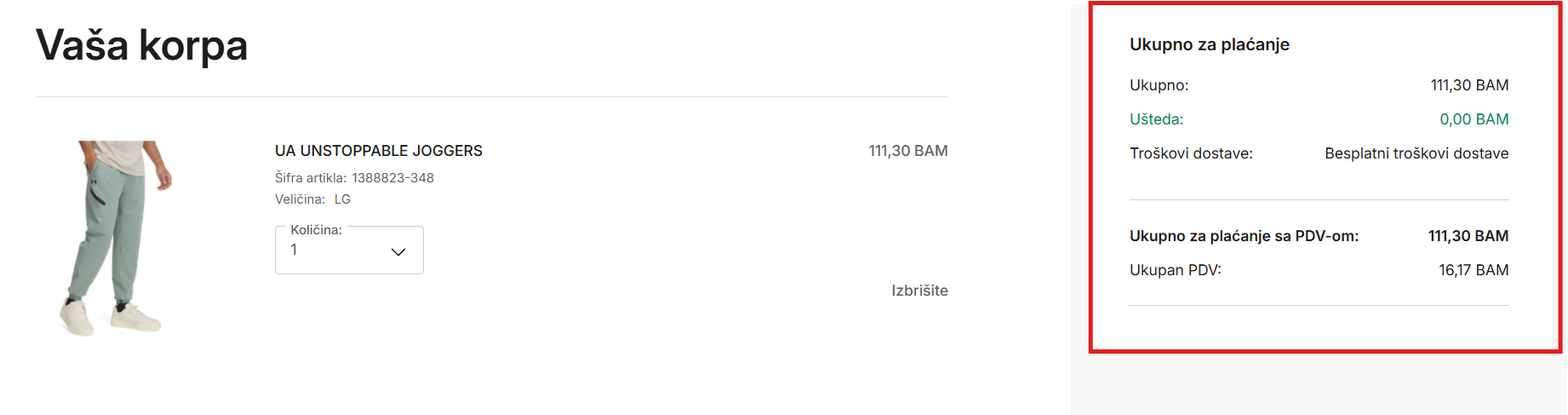This screenshot has height=415, width=1568.
Task: Click the Troškovi dostave: label
Action: click(1191, 153)
